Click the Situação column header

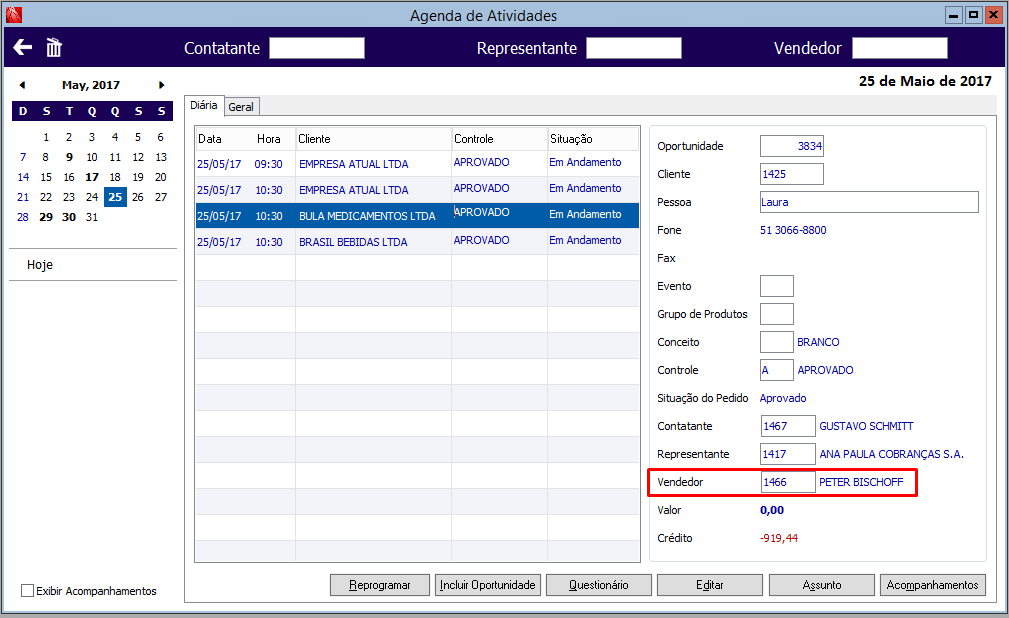click(593, 139)
